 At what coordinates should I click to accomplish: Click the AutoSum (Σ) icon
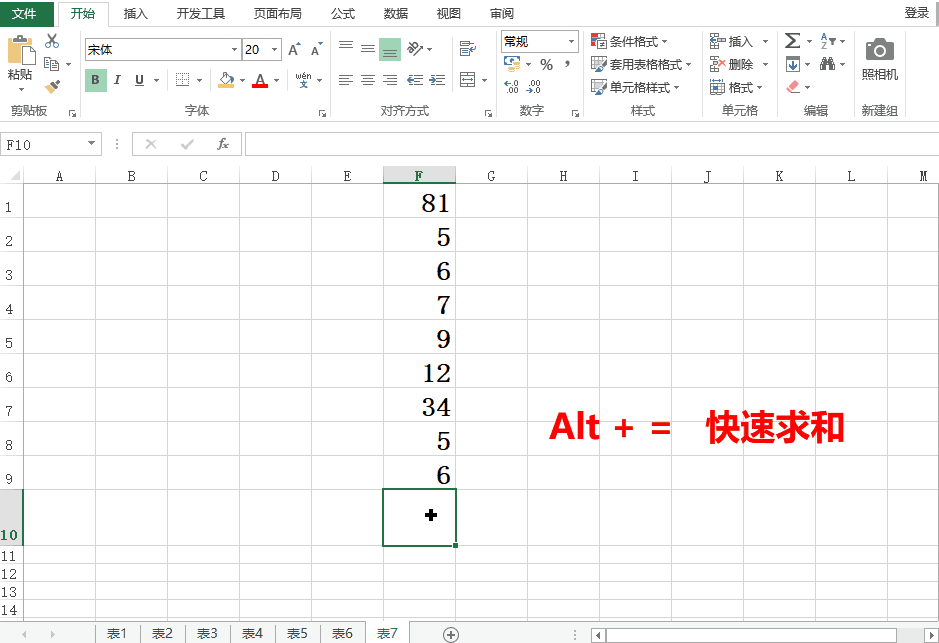point(793,40)
